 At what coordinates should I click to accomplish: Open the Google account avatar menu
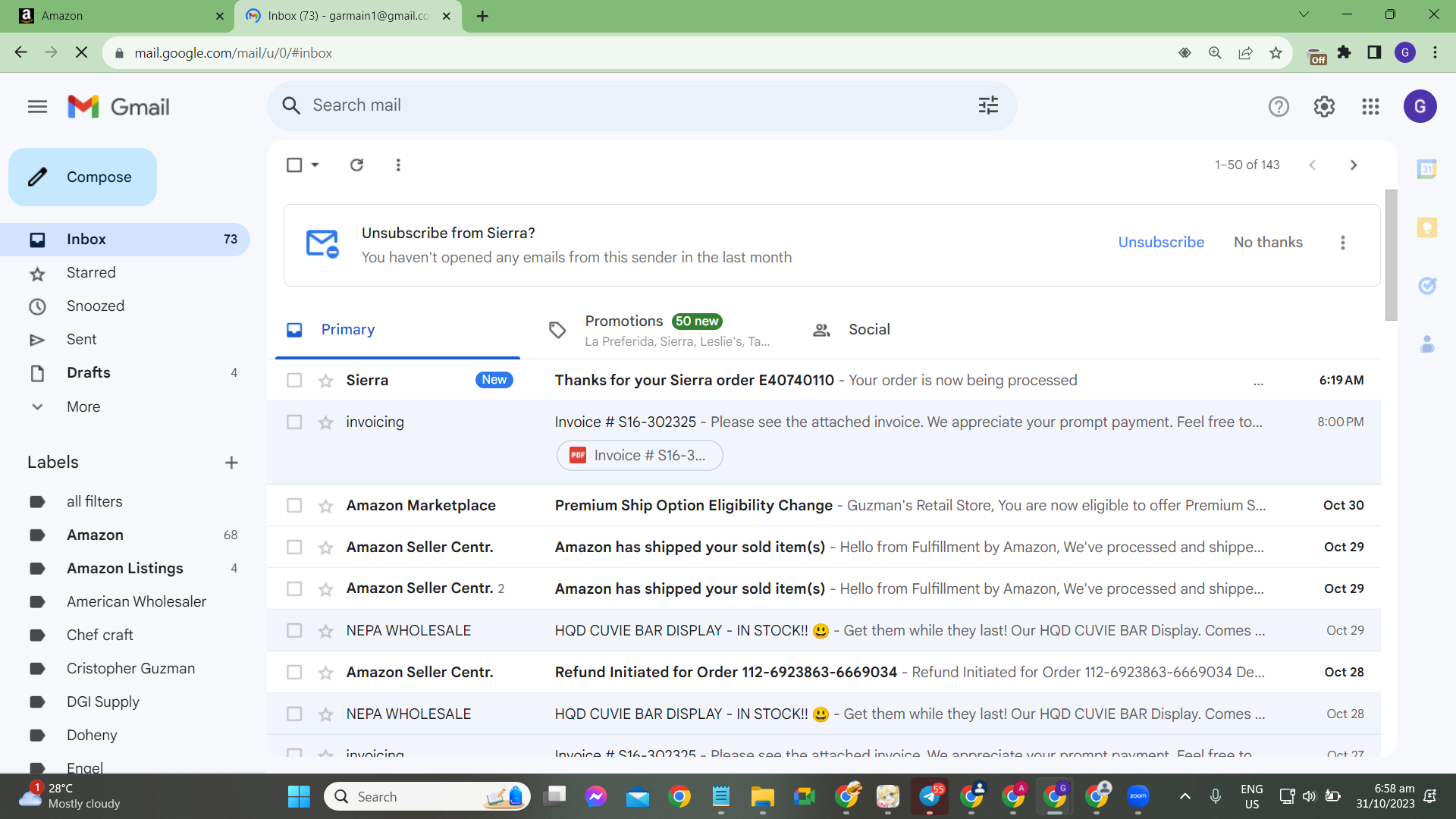tap(1420, 107)
